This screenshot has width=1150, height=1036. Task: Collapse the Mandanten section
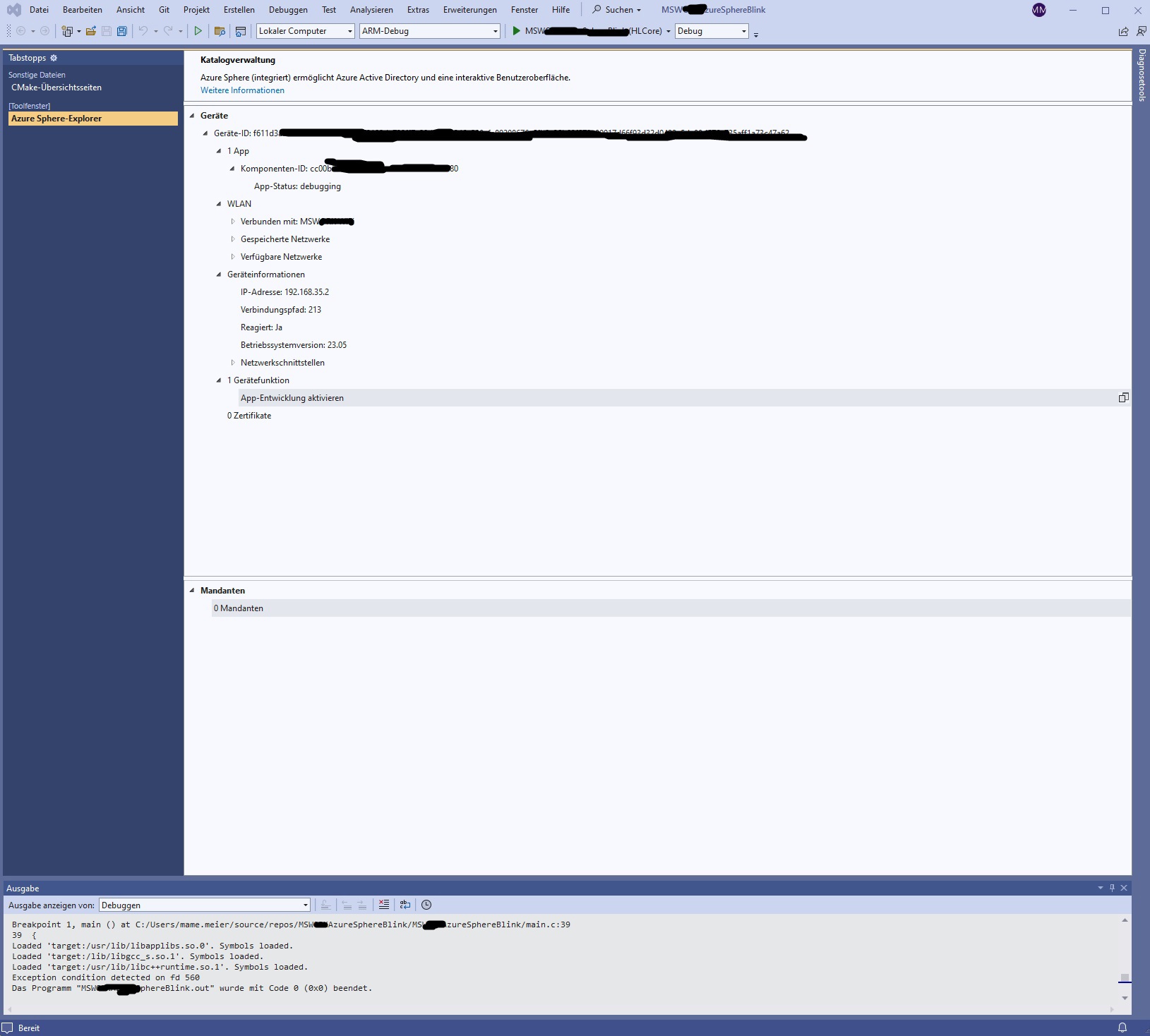tap(192, 591)
